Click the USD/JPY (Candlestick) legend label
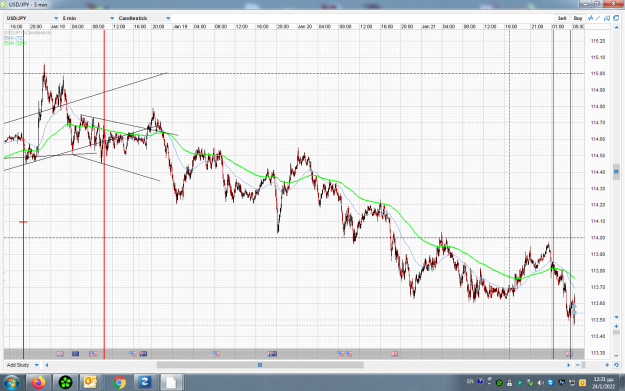 coord(28,33)
